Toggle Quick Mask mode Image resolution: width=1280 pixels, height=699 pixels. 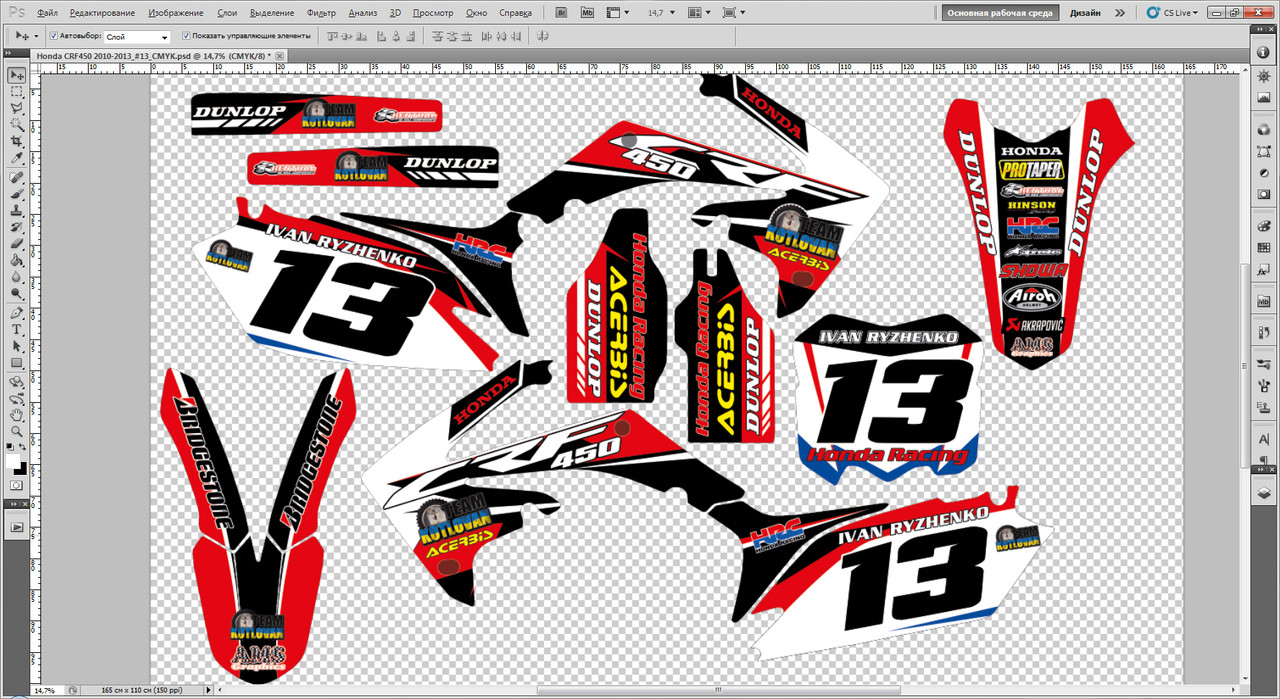click(17, 485)
